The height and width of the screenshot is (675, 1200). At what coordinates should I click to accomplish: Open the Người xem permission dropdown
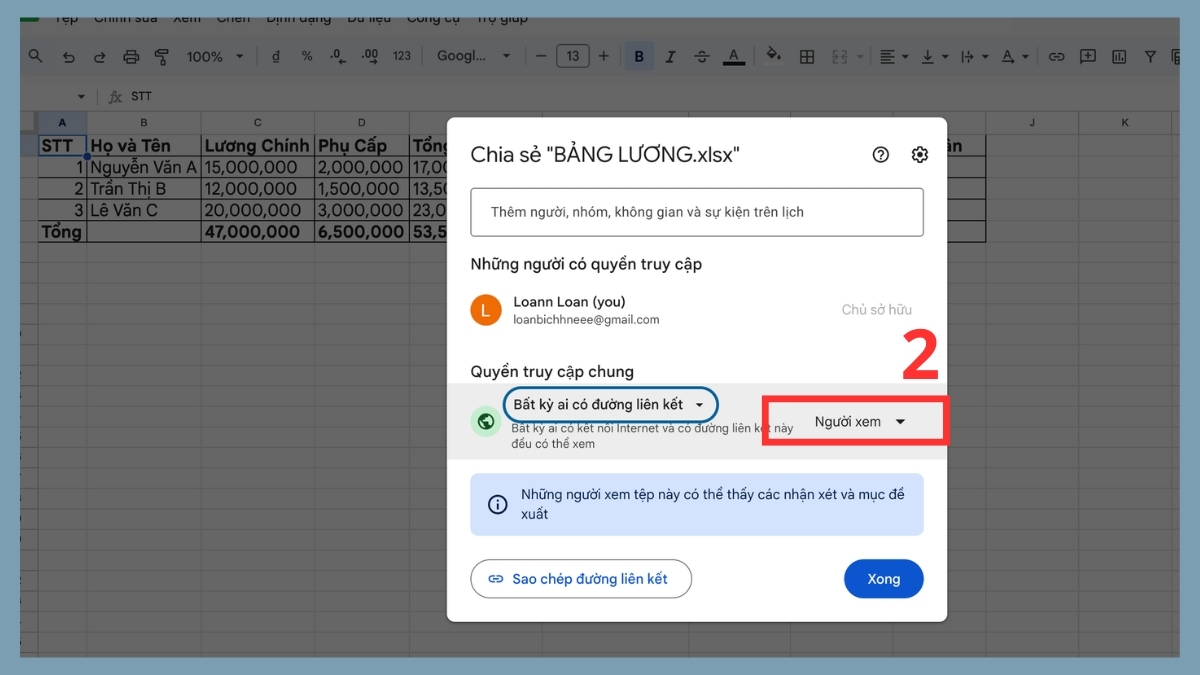(858, 421)
